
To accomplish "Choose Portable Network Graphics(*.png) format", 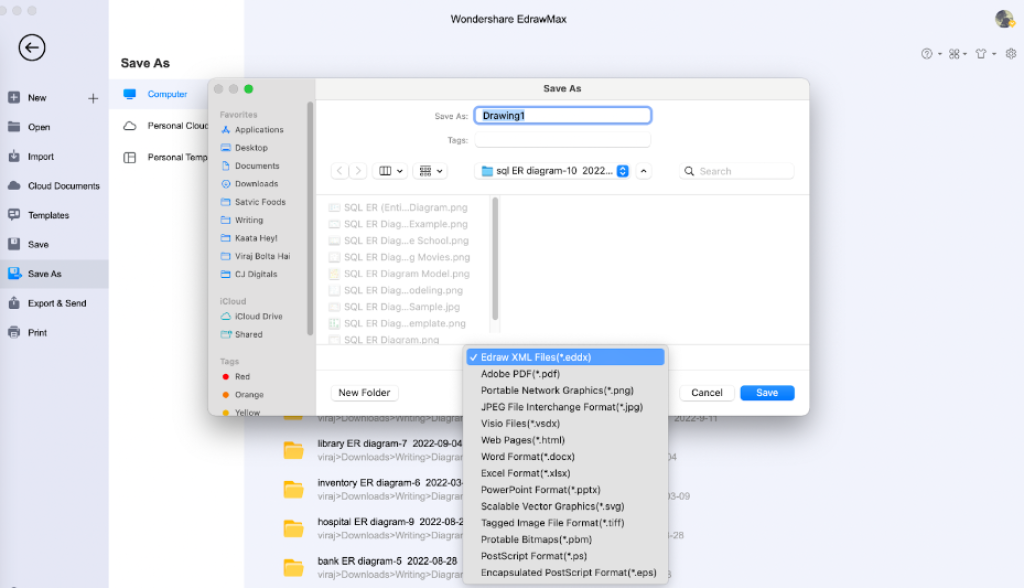I will point(566,391).
